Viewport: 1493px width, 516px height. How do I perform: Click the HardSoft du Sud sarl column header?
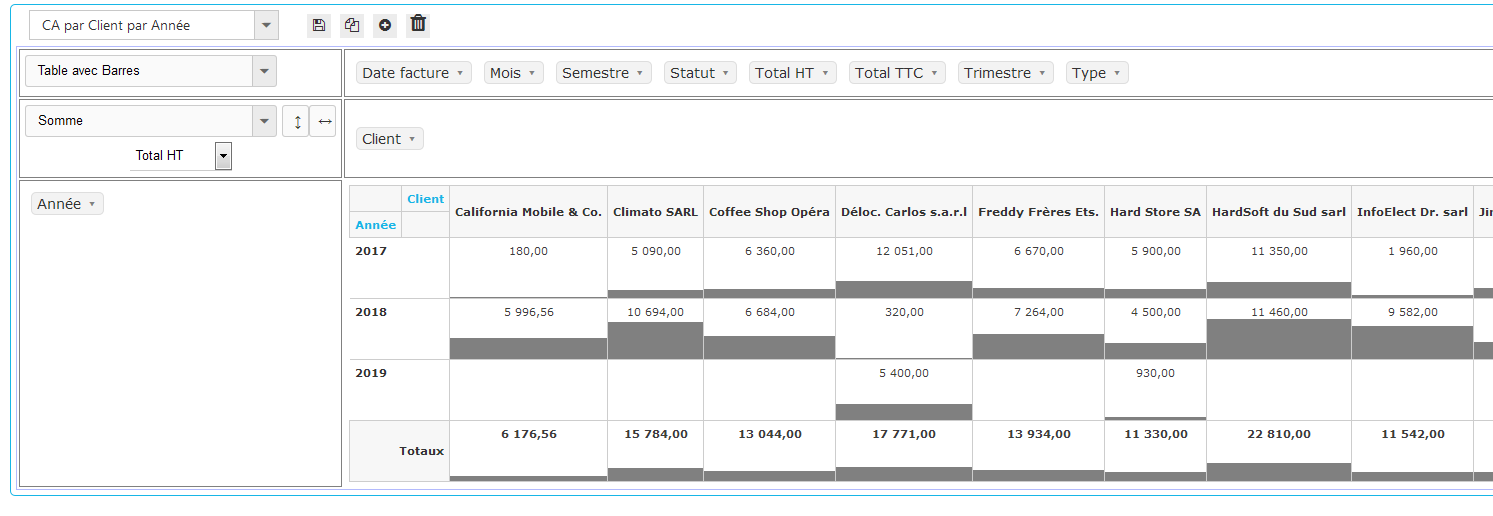1278,212
